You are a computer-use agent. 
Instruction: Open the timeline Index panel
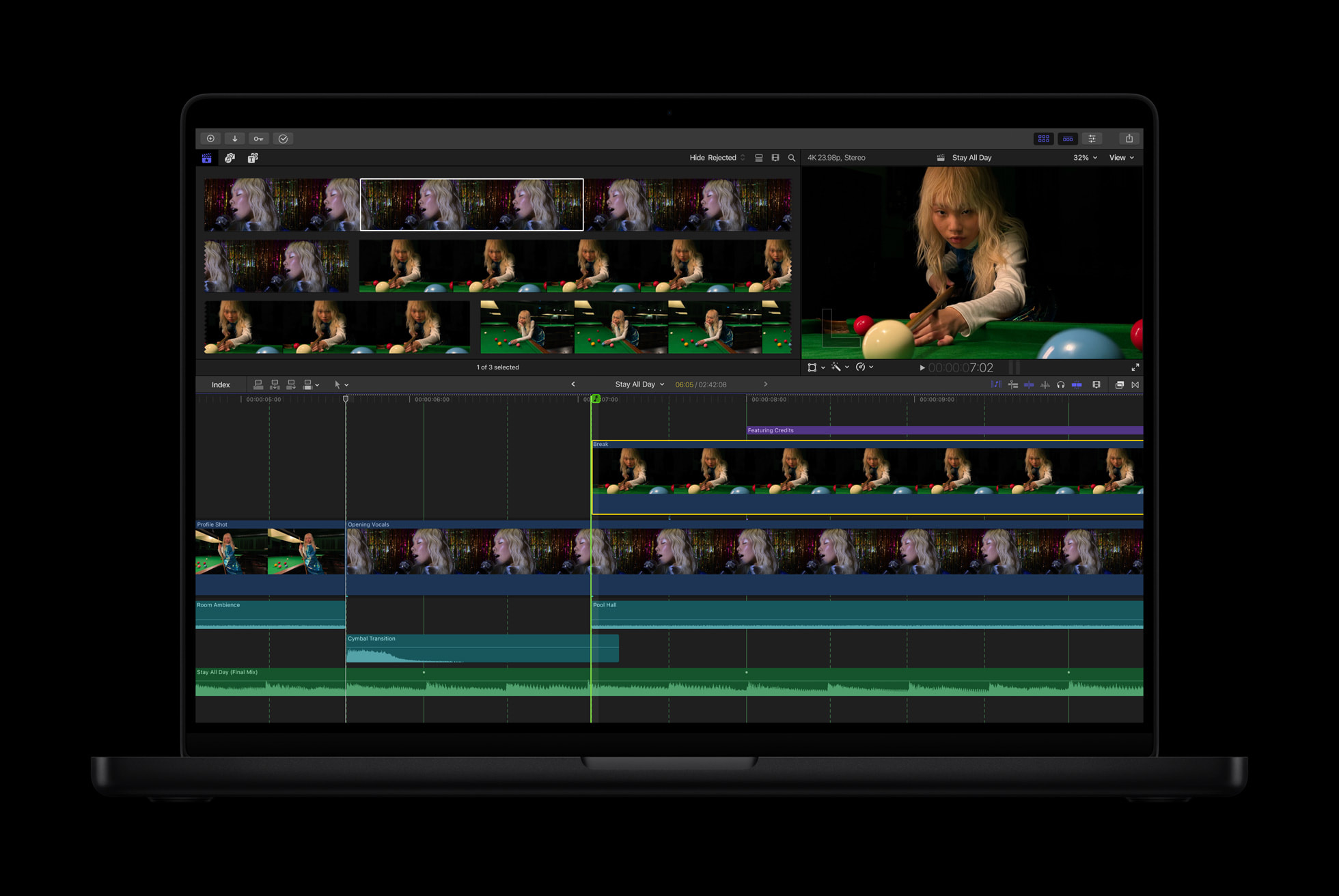[221, 384]
